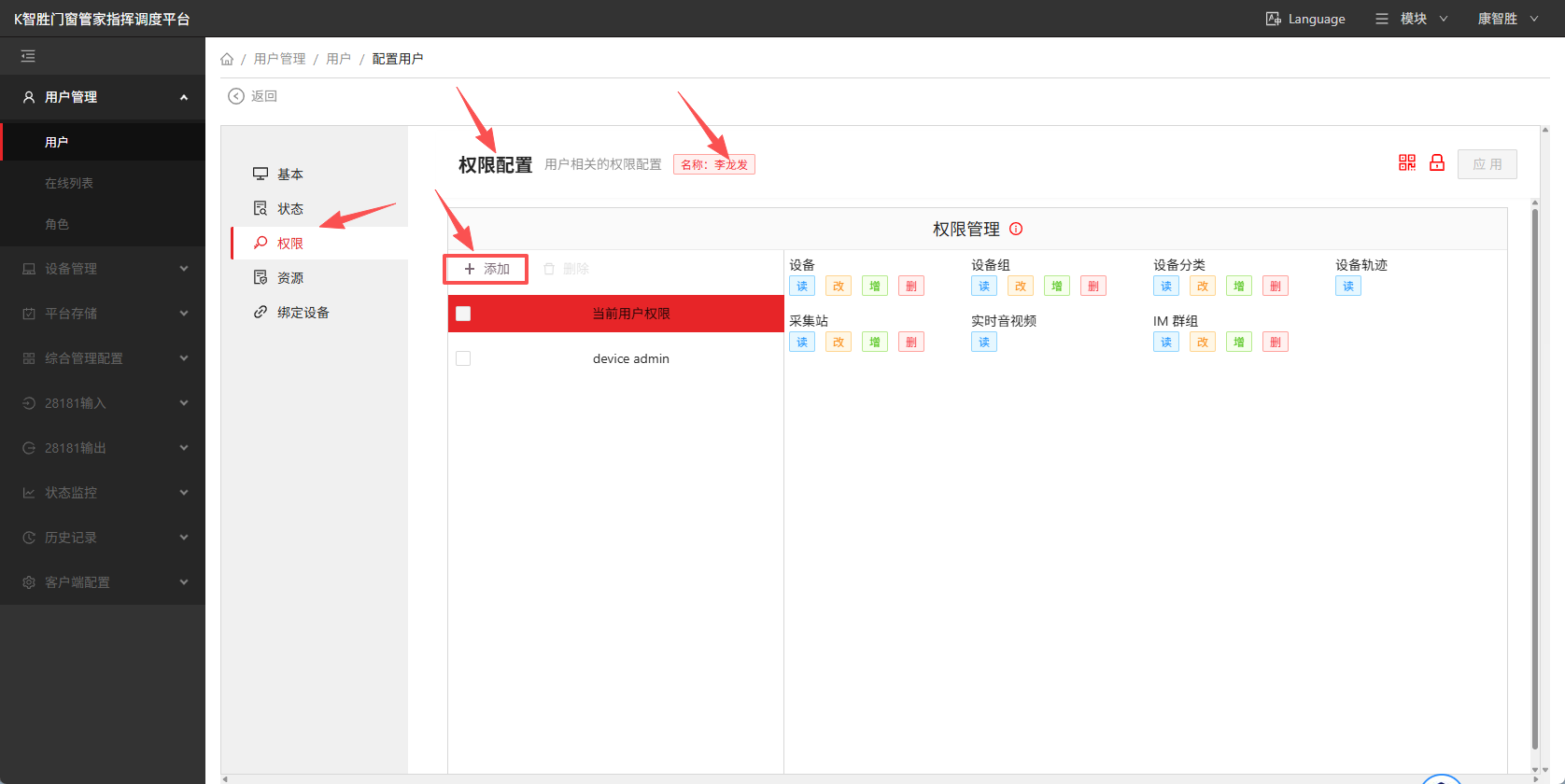Expand the 历史记录 sidebar section

pos(103,538)
